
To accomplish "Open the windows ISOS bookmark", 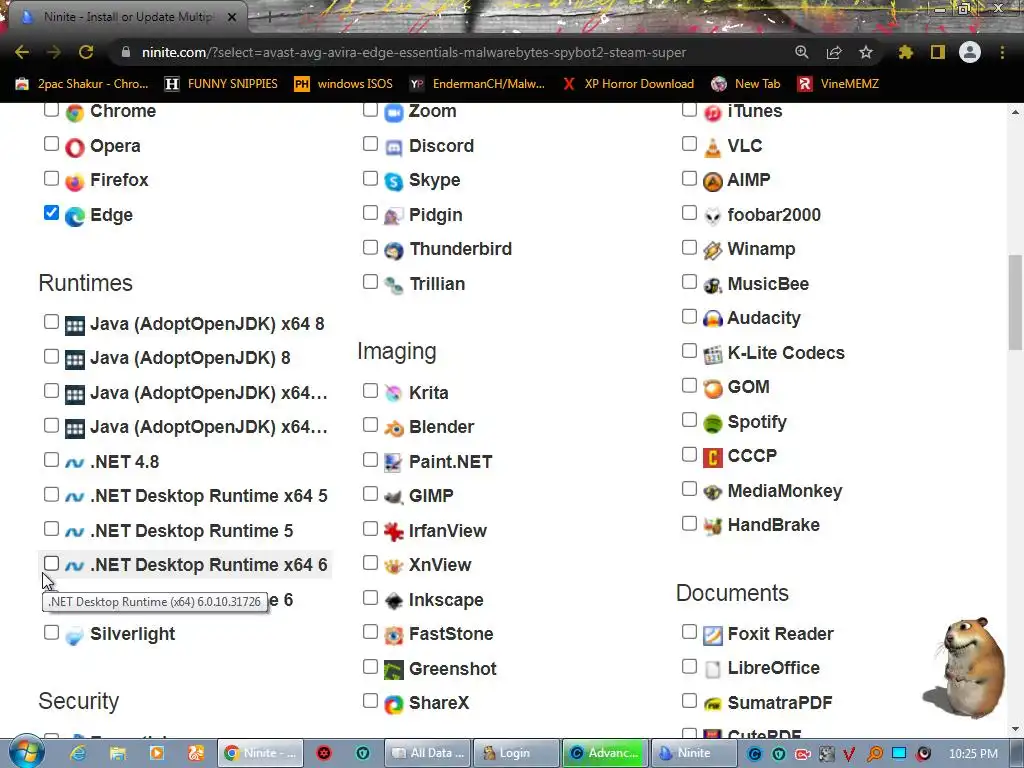I will click(344, 84).
